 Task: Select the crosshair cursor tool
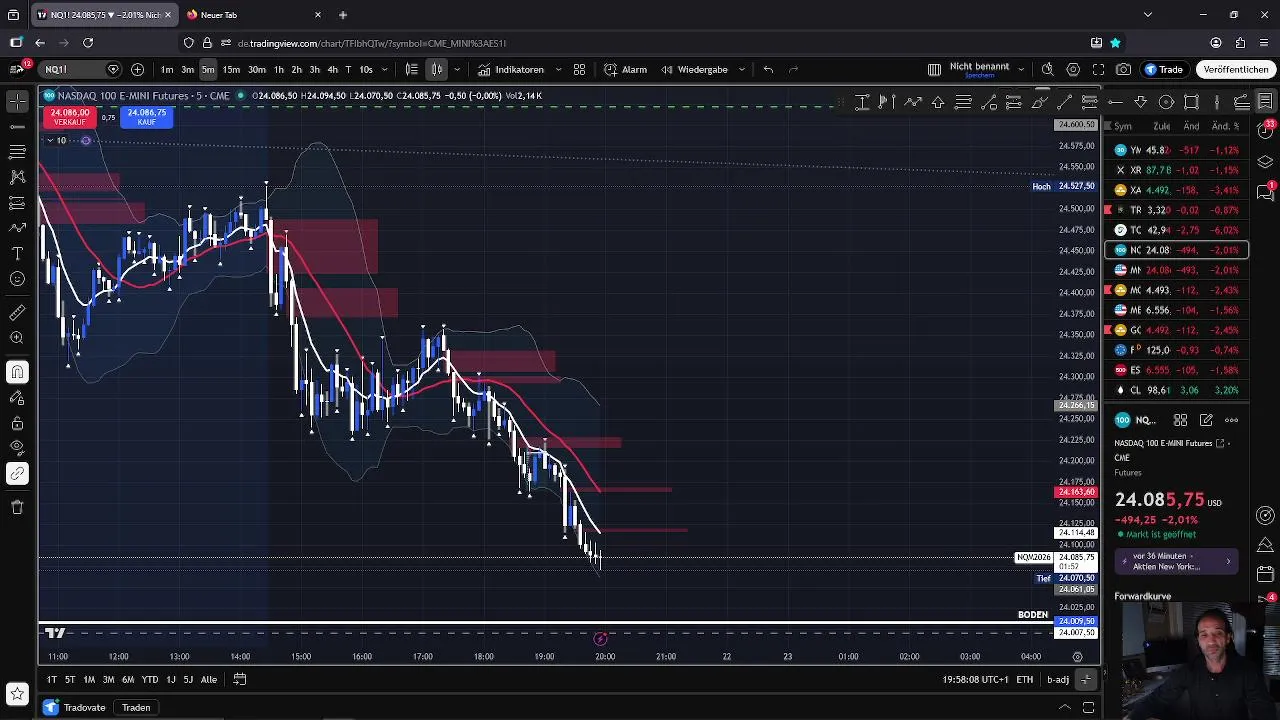(x=17, y=101)
